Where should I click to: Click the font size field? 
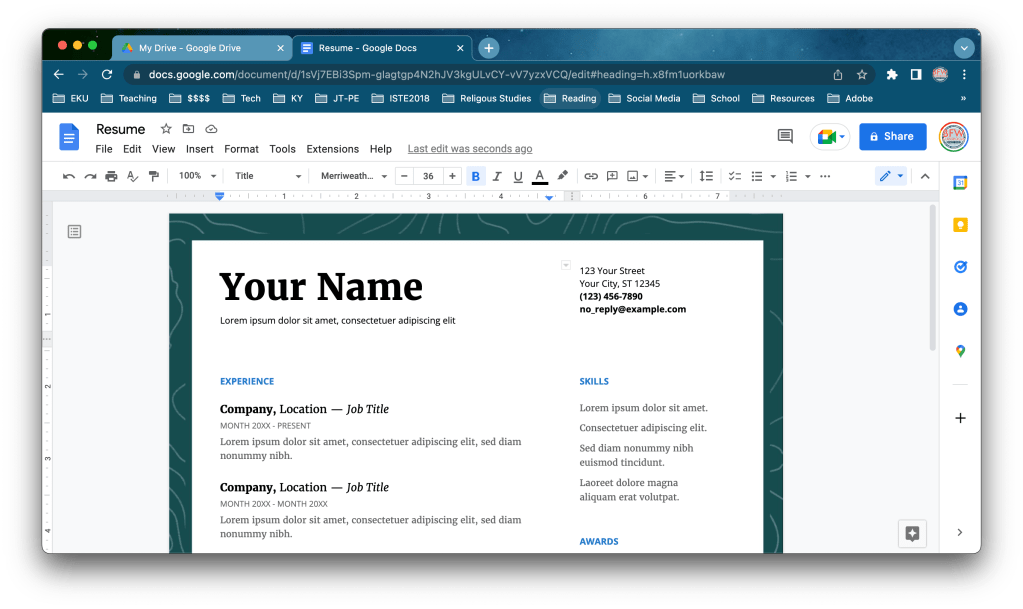[x=428, y=176]
